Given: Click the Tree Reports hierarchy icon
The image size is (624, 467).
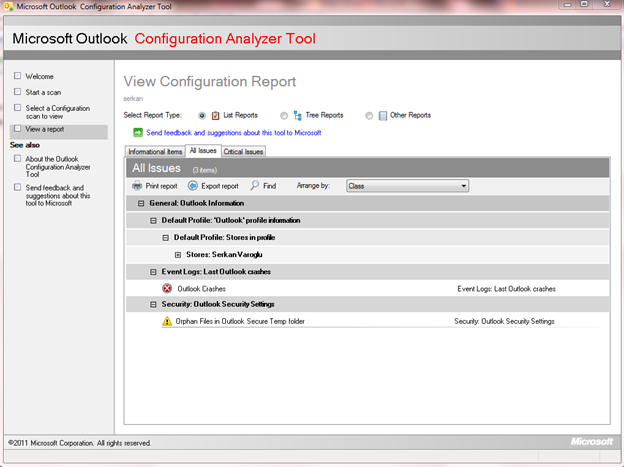Looking at the screenshot, I should point(298,115).
